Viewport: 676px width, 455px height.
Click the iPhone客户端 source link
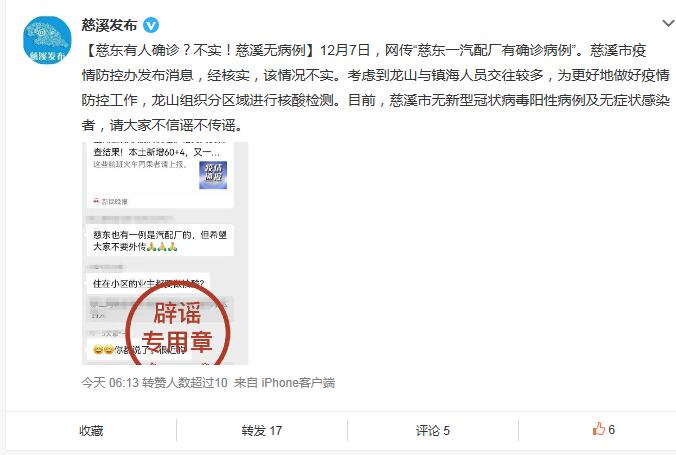click(298, 383)
